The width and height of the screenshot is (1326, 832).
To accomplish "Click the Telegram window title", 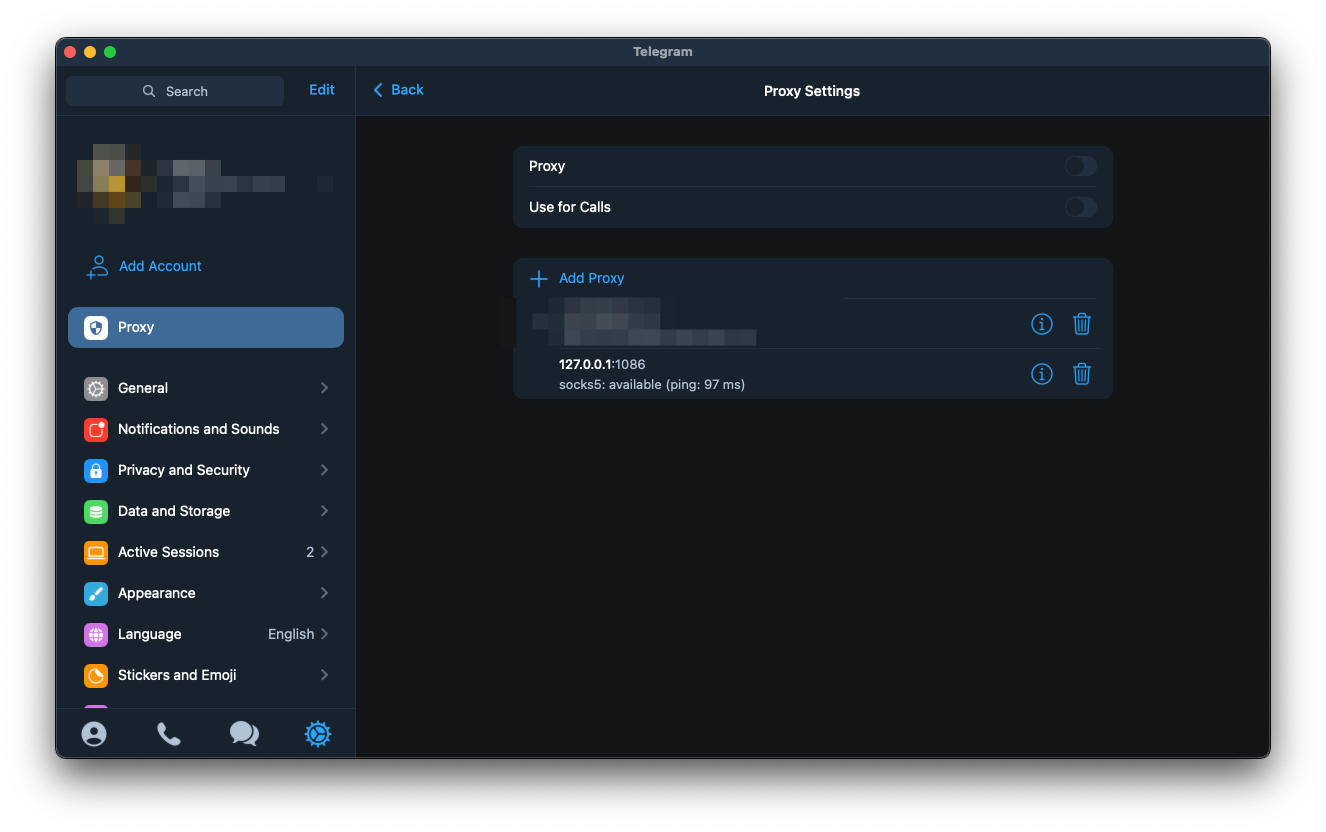I will point(663,52).
